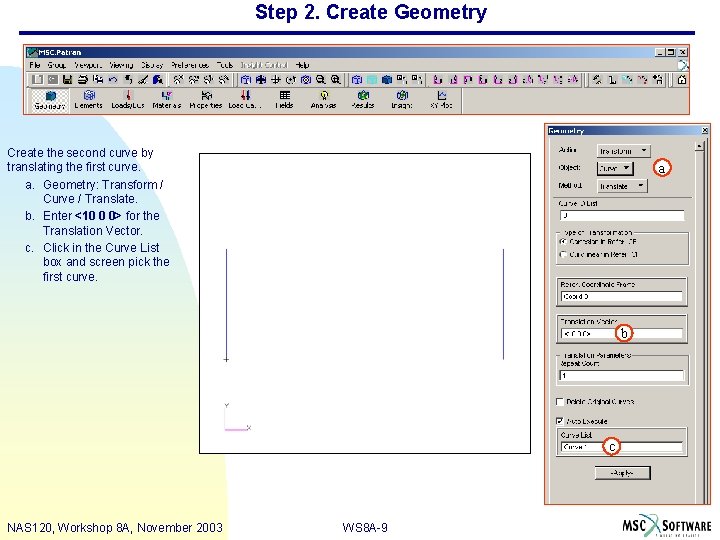Click the Geometry panel scrollbar up arrow
720x540 pixels.
click(x=699, y=146)
